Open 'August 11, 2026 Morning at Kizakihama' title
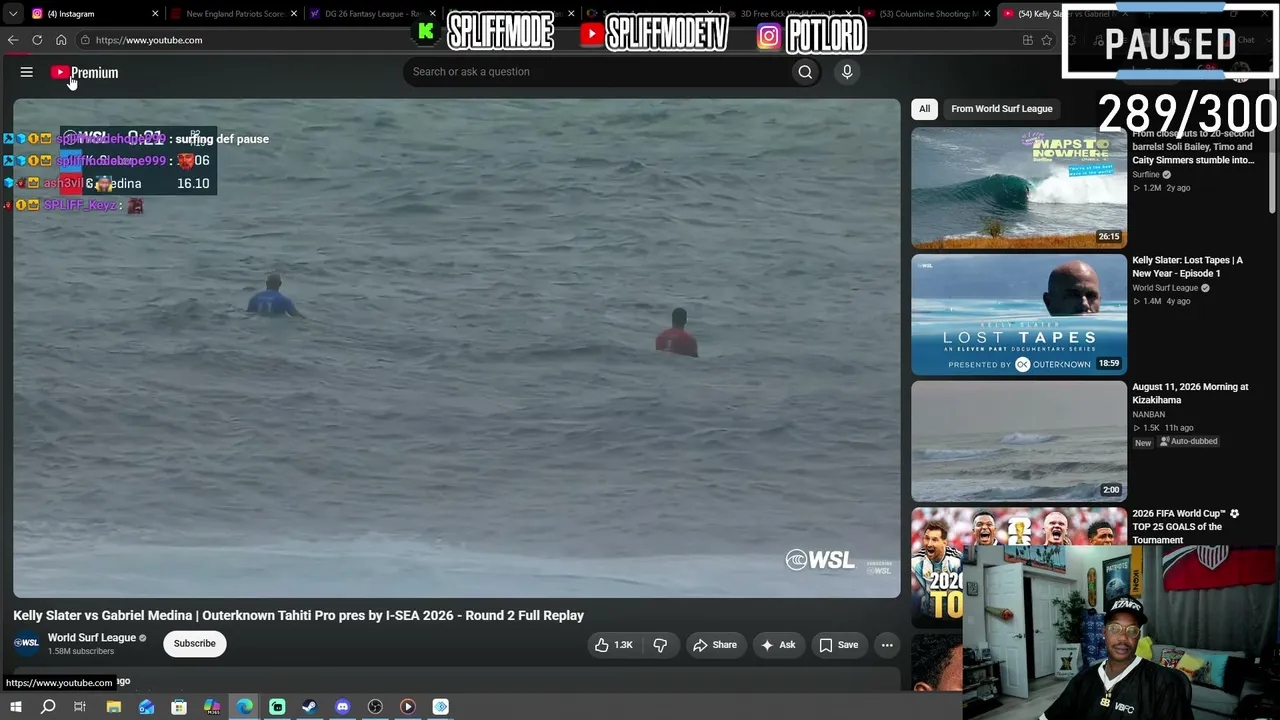This screenshot has height=720, width=1280. tap(1190, 393)
